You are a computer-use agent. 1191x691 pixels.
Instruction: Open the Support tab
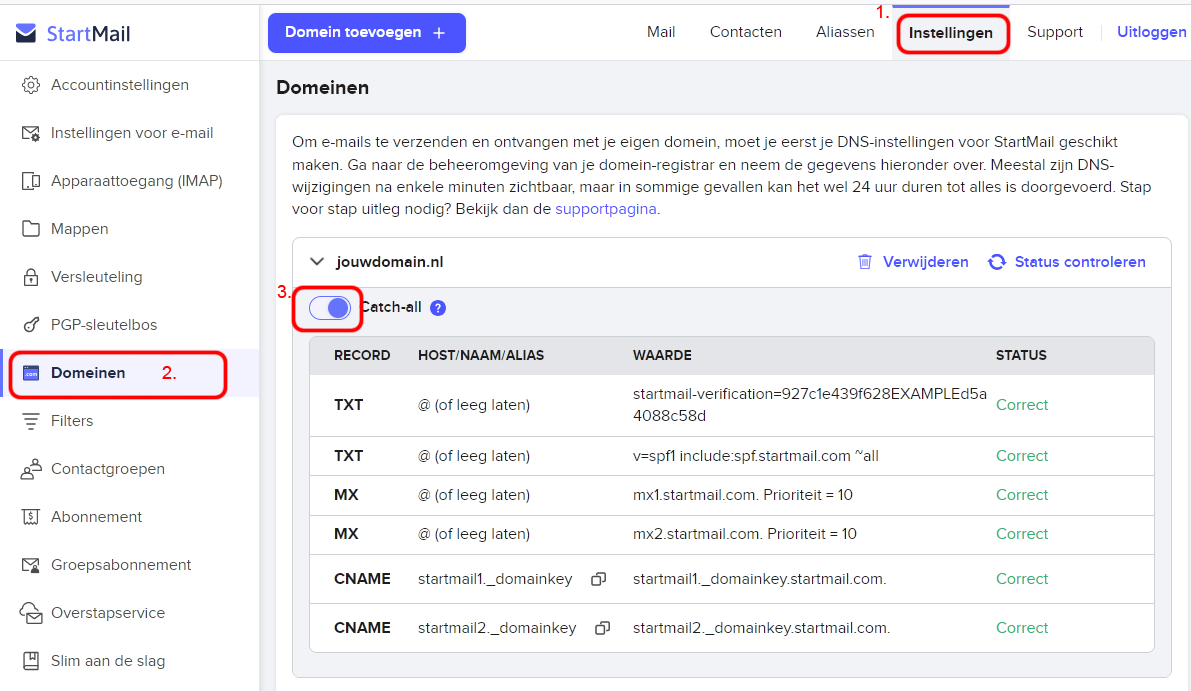1054,32
